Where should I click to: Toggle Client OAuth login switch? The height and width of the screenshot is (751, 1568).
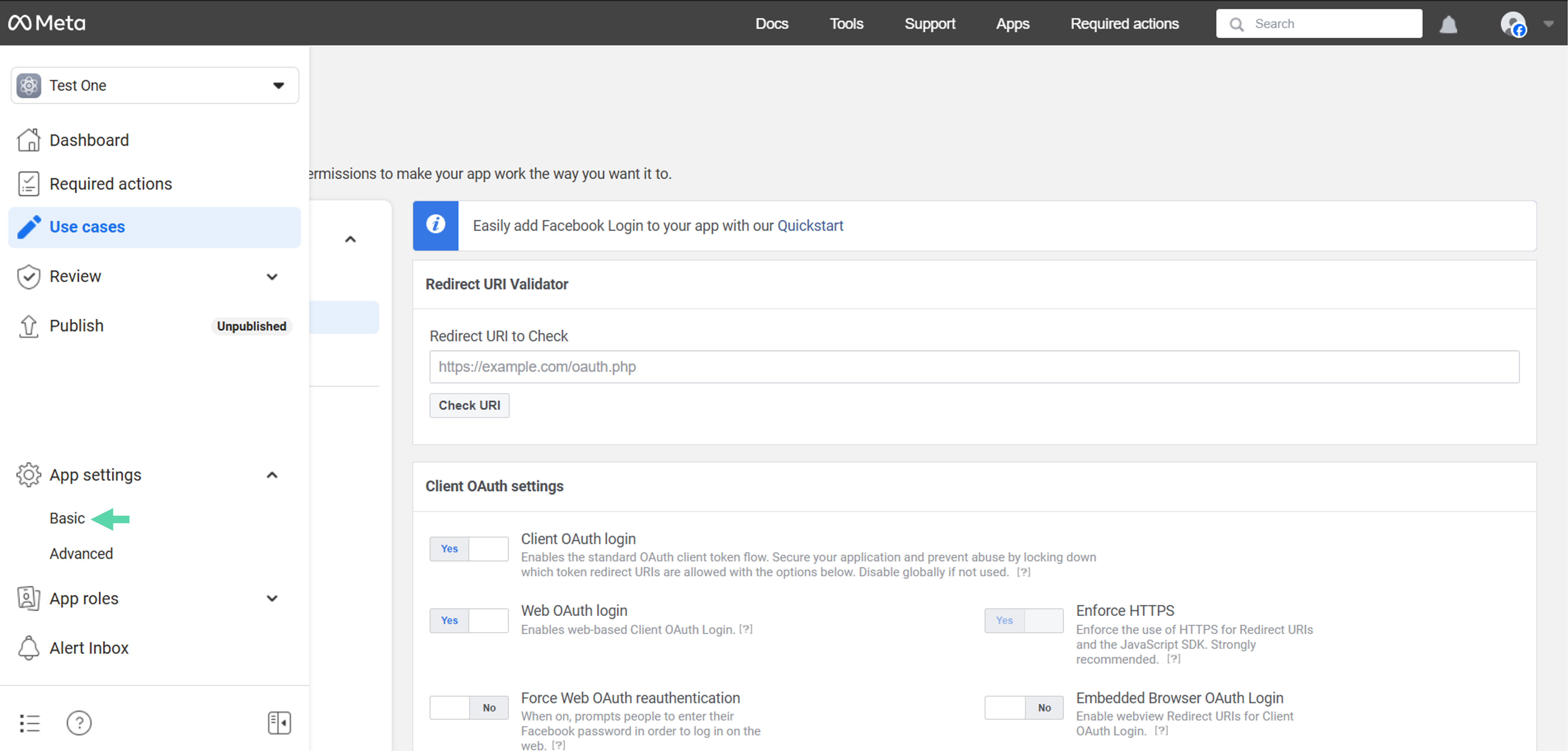(x=469, y=549)
